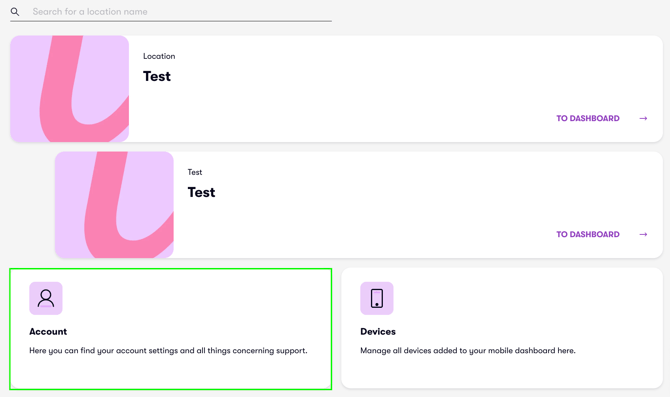Go to dashboard of Location Test
670x397 pixels.
click(588, 118)
